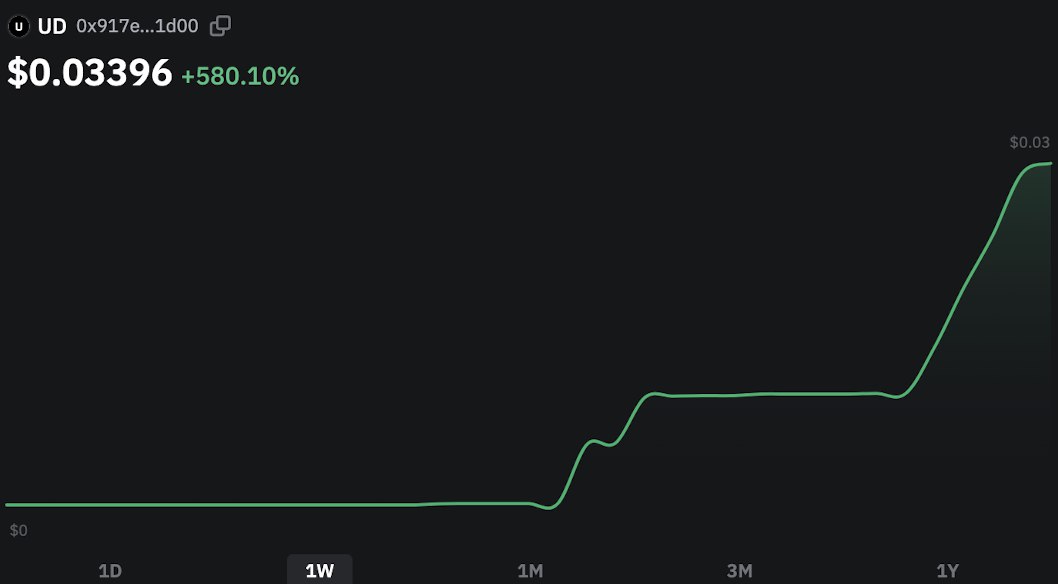This screenshot has height=584, width=1058.
Task: Switch chart to 1M range
Action: point(530,571)
